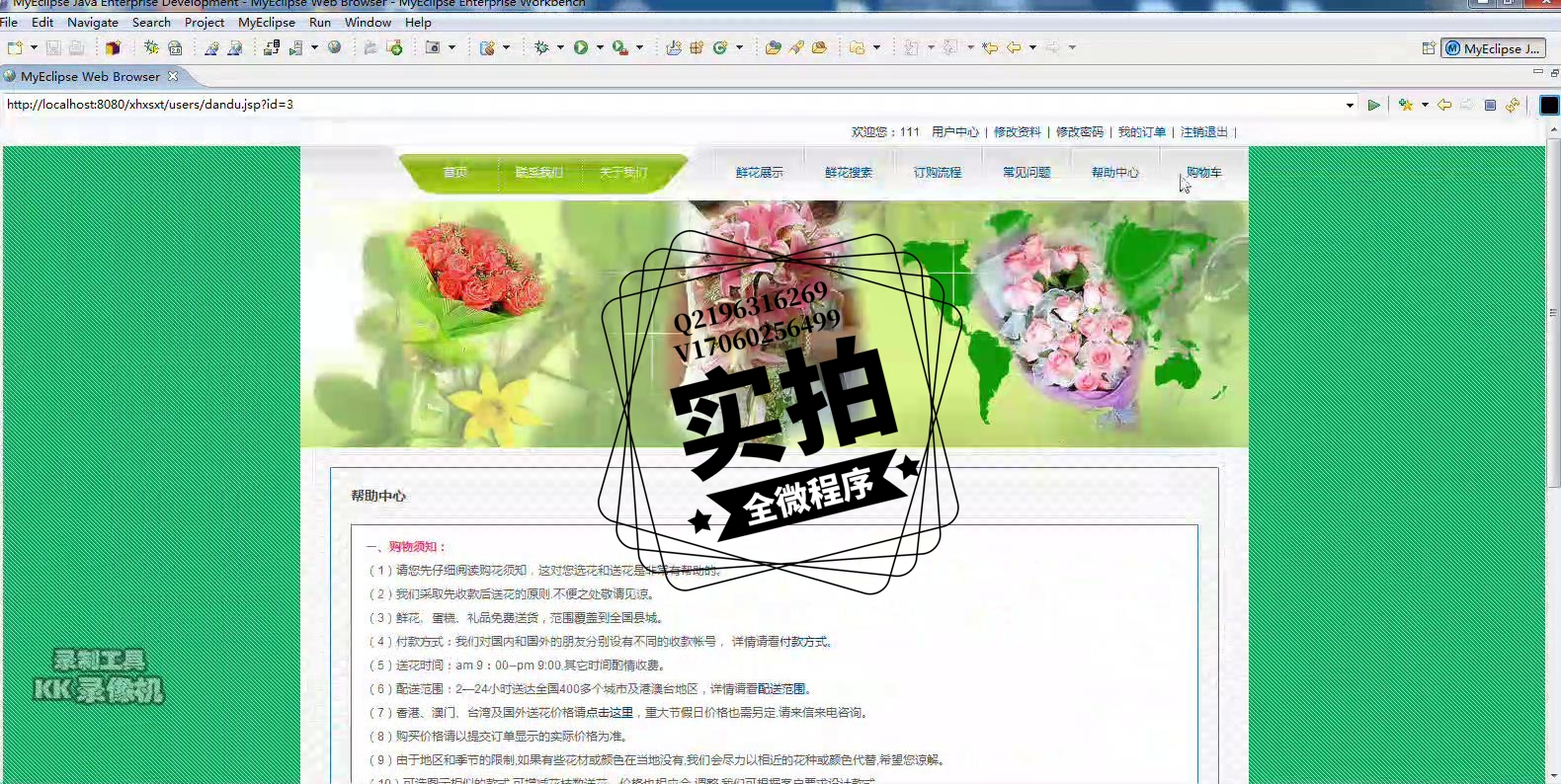The image size is (1561, 784).
Task: Open the New wizard dropdown arrow
Action: click(x=34, y=47)
